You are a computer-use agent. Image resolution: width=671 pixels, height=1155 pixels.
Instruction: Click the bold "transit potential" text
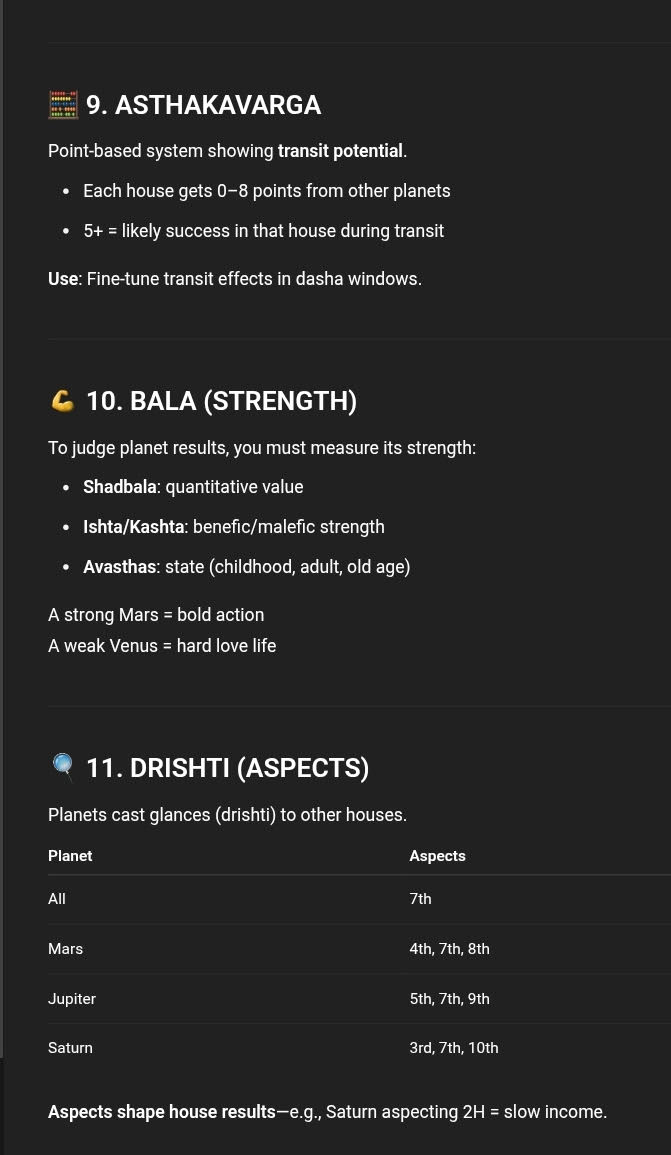pos(340,151)
